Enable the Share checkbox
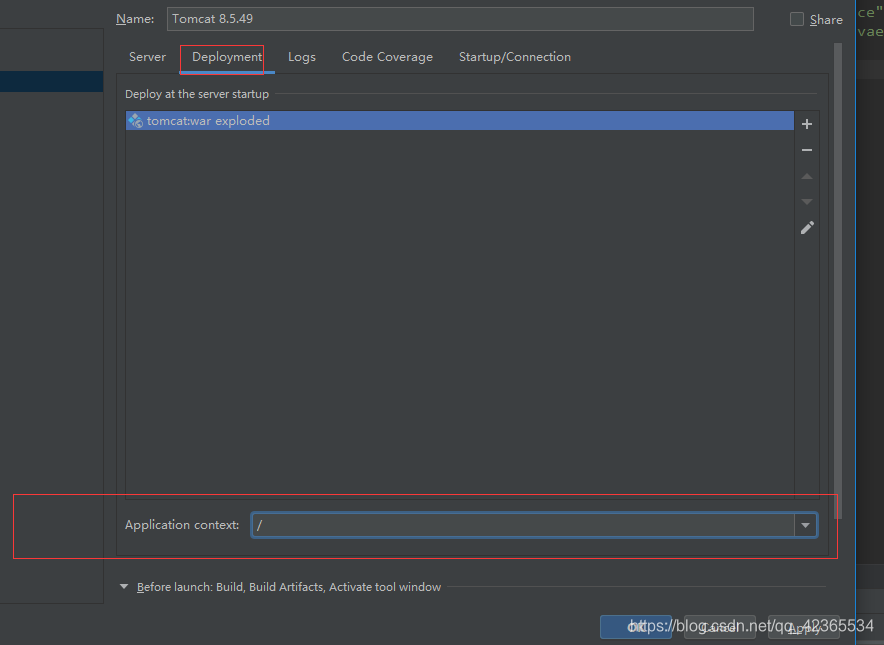Screen dimensions: 884x645 pos(797,19)
